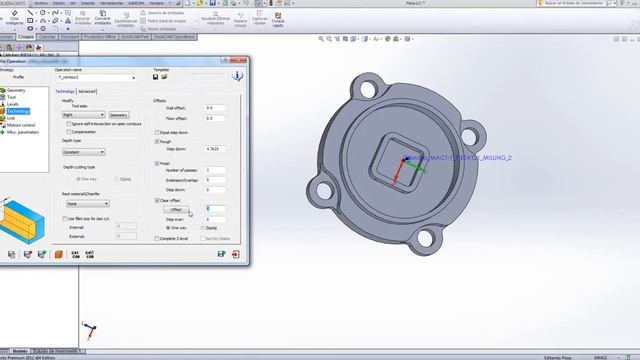Switch to the Advanced tab
Screen dimensions: 640x360
(87, 91)
